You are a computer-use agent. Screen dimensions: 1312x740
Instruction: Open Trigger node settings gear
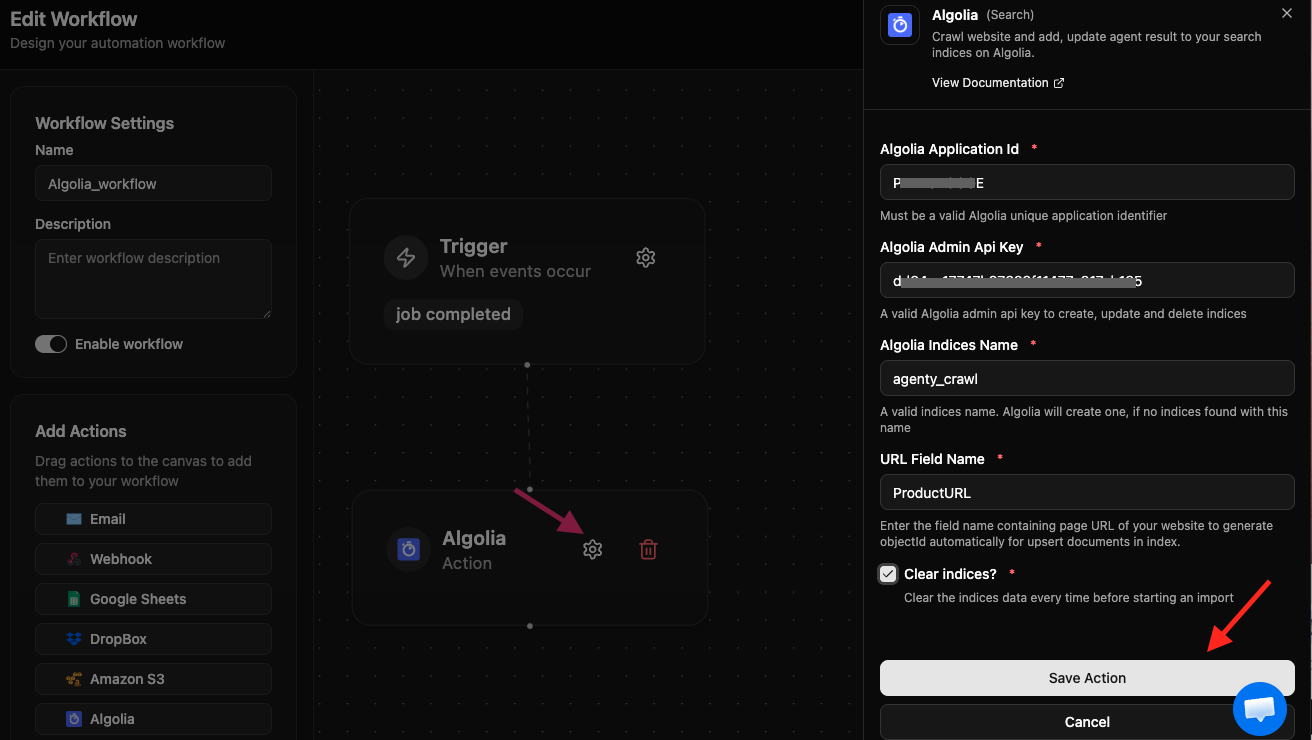[x=646, y=257]
